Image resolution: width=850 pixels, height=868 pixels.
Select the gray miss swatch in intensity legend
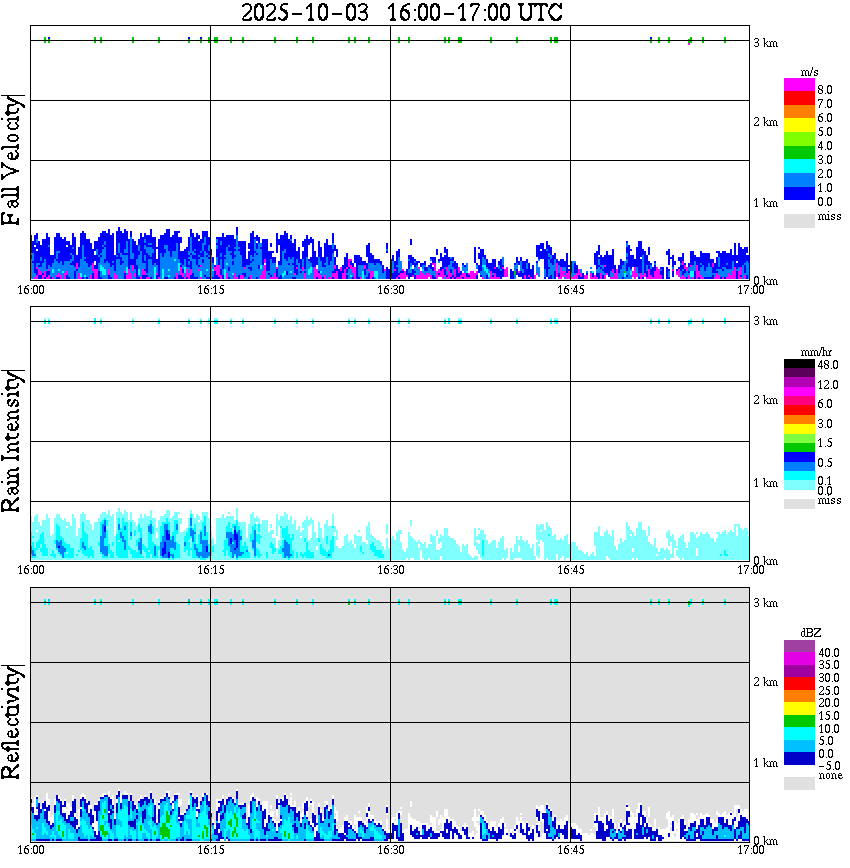[x=799, y=504]
